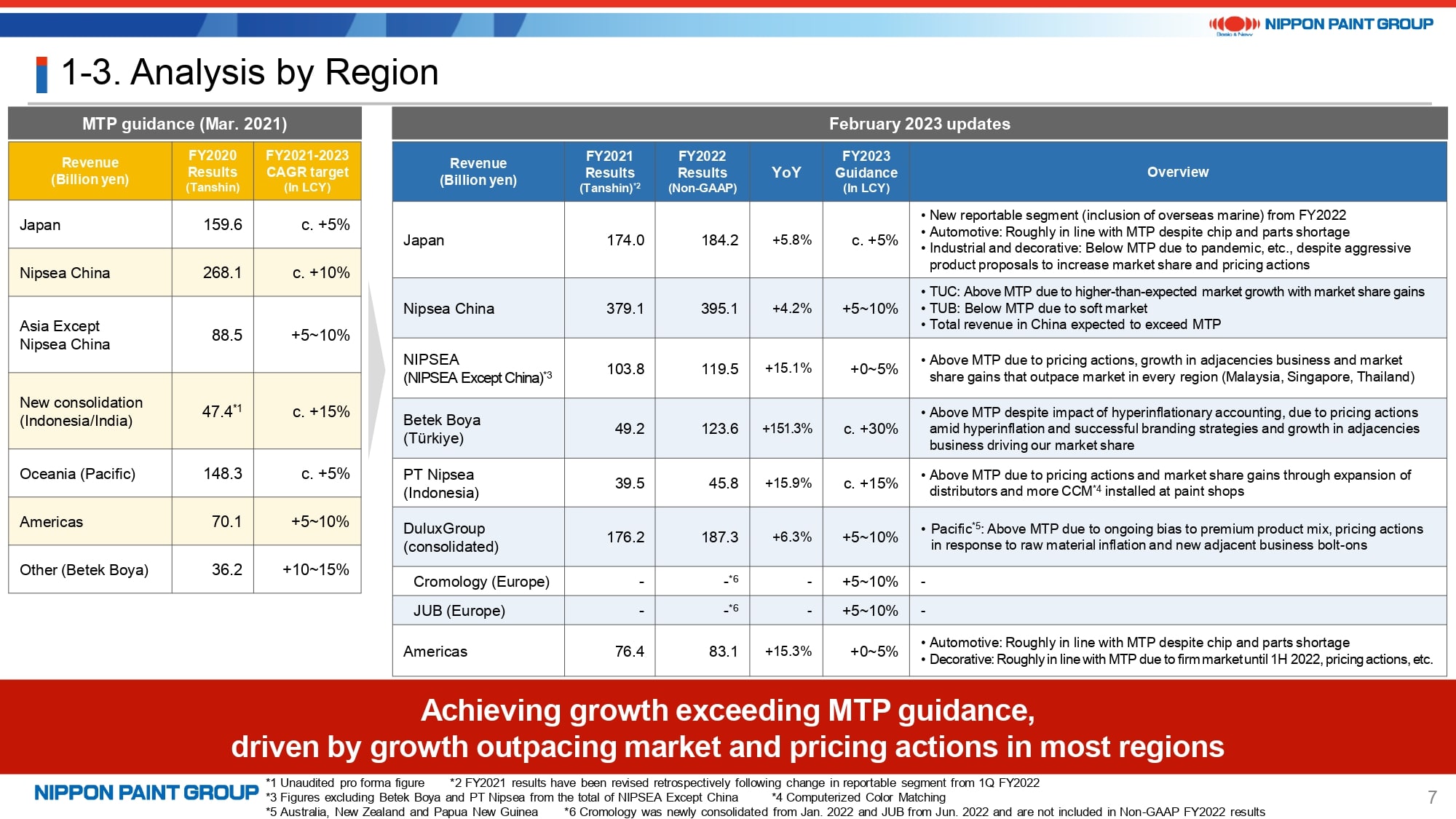The height and width of the screenshot is (819, 1456).
Task: Select 'Cromology (Europe)' row label
Action: (481, 582)
